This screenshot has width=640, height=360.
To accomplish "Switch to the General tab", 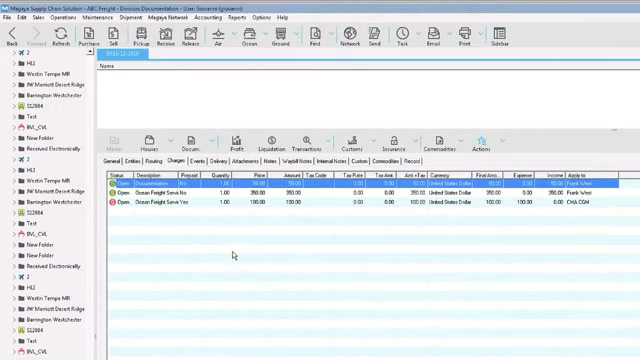I will click(111, 161).
